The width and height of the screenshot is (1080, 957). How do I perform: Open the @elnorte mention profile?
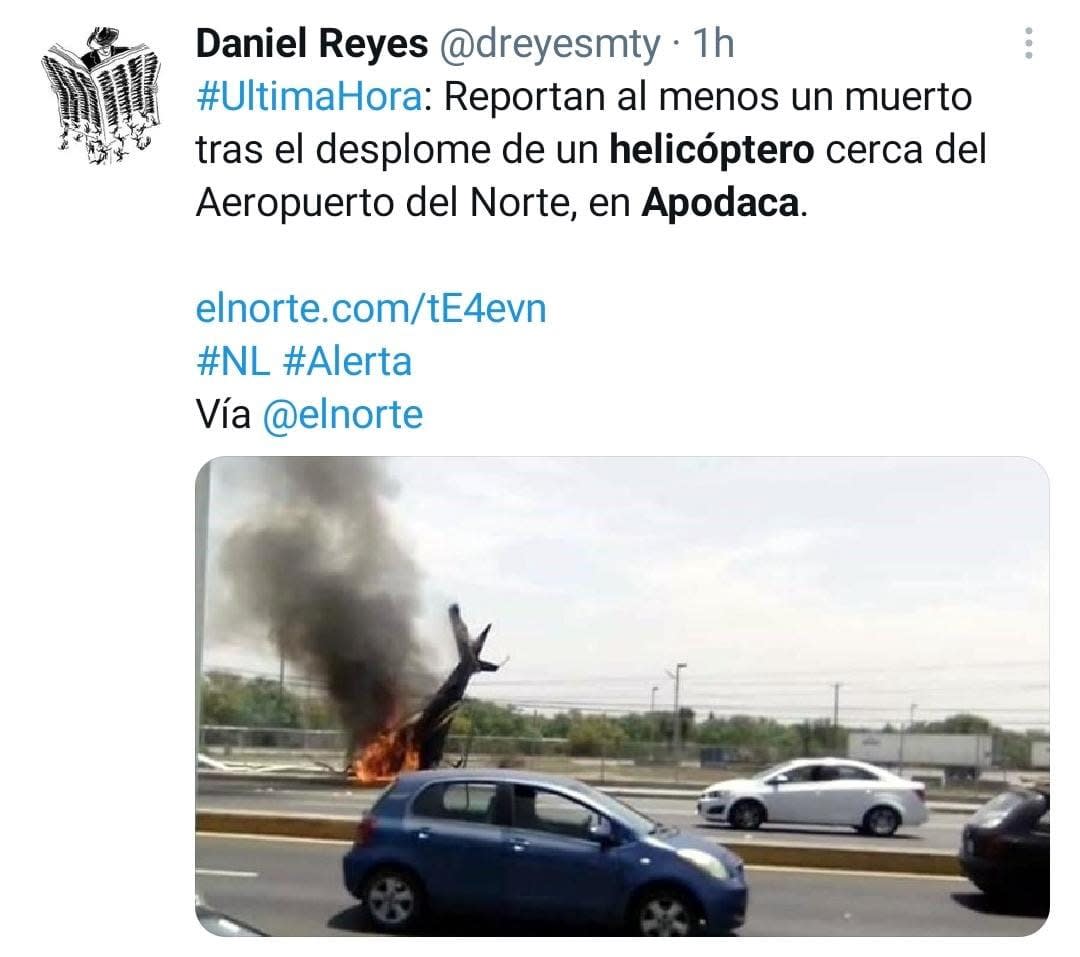[343, 415]
